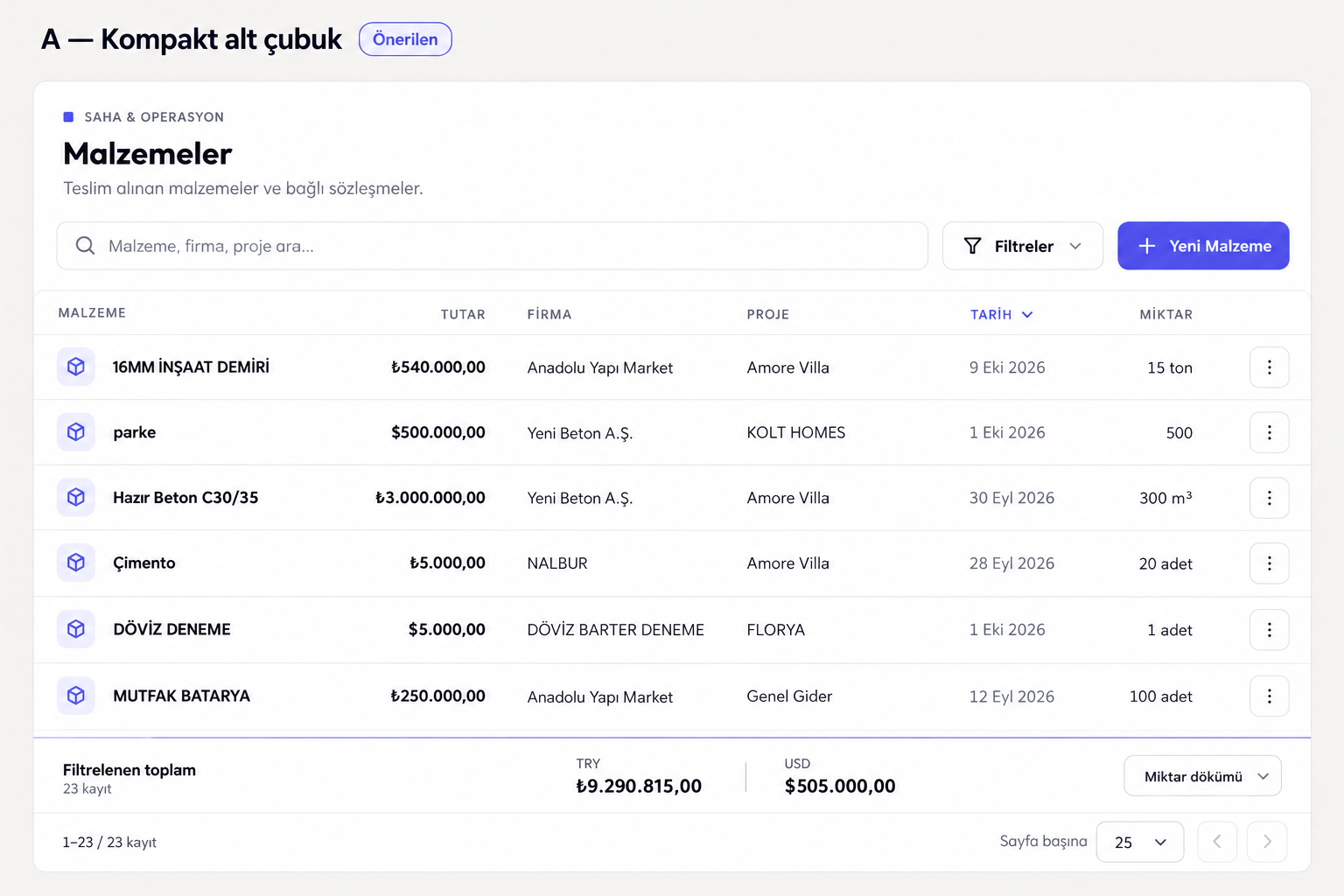
Task: Go to the next page arrow
Action: (1267, 842)
